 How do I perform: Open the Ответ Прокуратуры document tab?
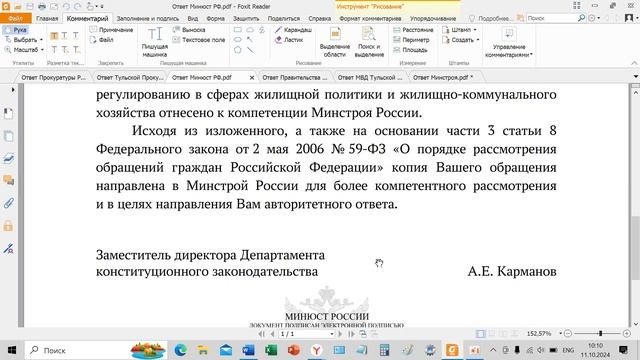[53, 77]
